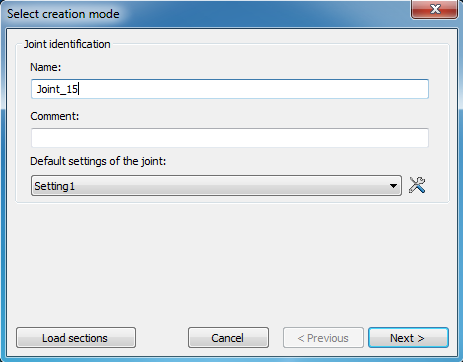Click the blank title bar area beside the close button
Image resolution: width=463 pixels, height=362 pixels.
[267, 13]
